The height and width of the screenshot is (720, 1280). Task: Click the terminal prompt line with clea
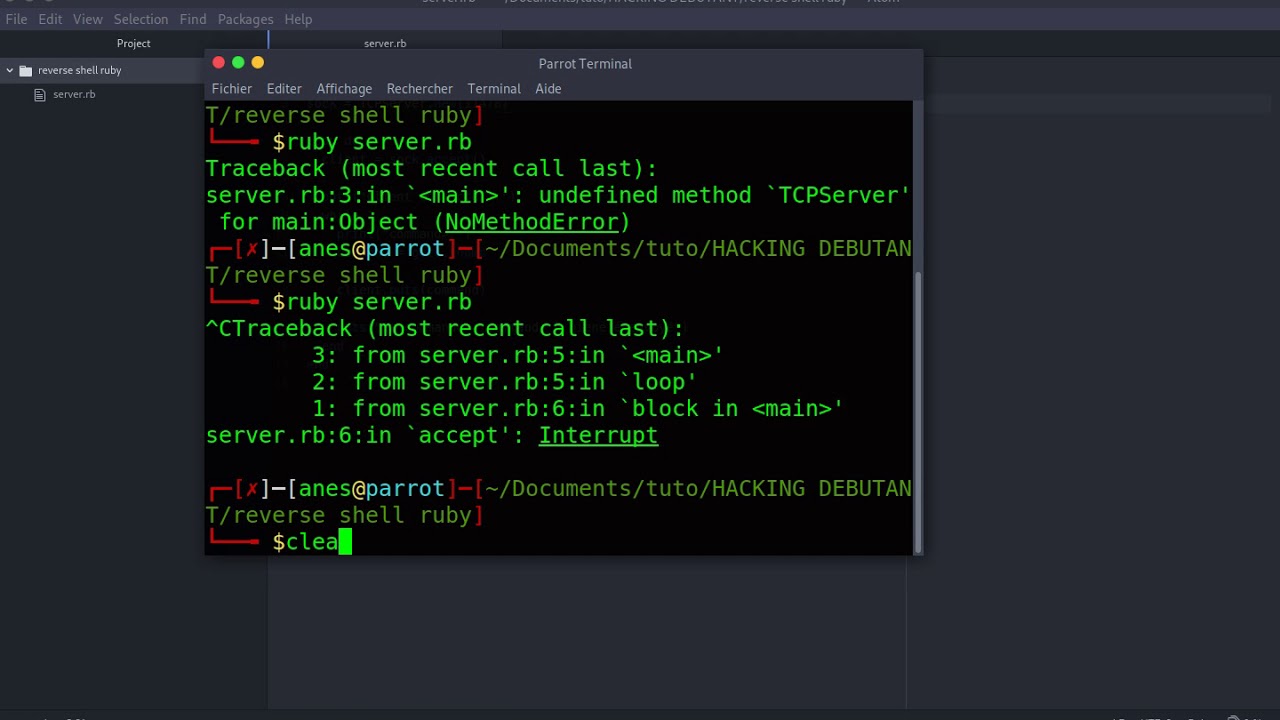tap(279, 542)
